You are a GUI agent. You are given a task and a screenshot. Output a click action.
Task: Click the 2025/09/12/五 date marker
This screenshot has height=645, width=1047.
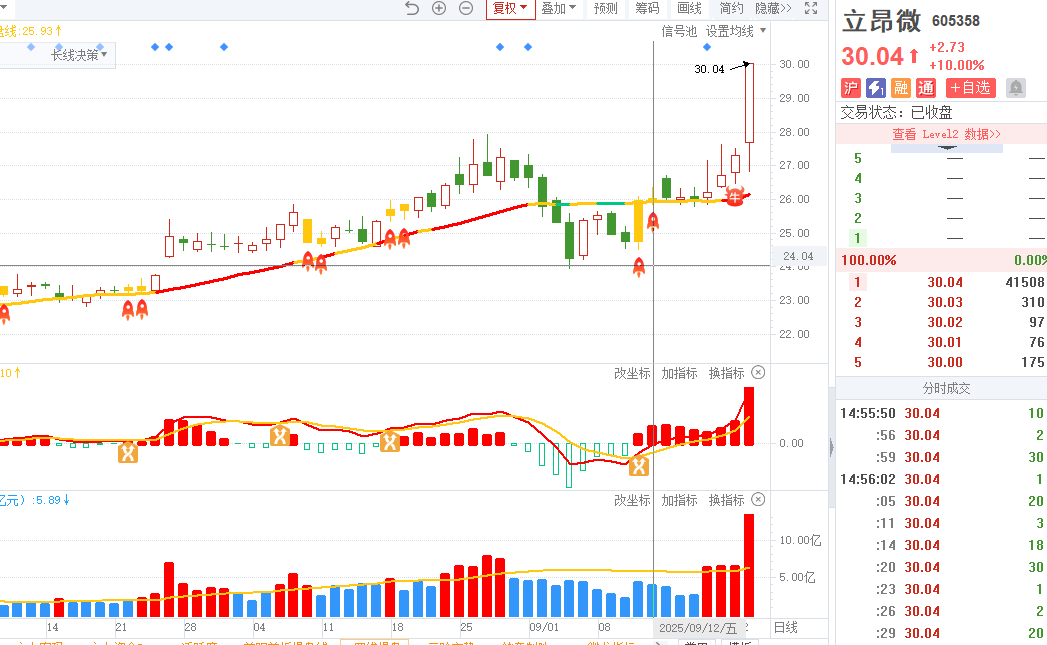tap(698, 628)
